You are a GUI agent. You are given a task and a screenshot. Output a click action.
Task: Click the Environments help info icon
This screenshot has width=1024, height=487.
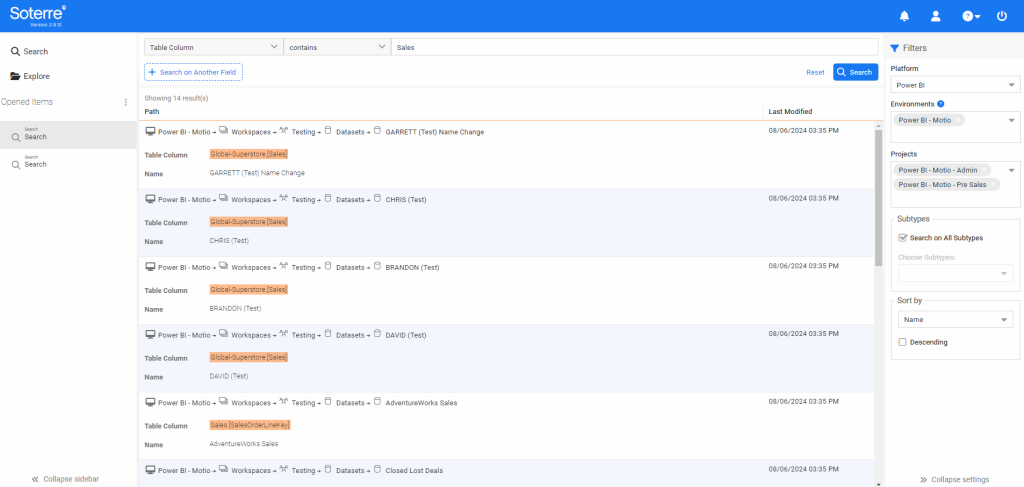point(940,104)
